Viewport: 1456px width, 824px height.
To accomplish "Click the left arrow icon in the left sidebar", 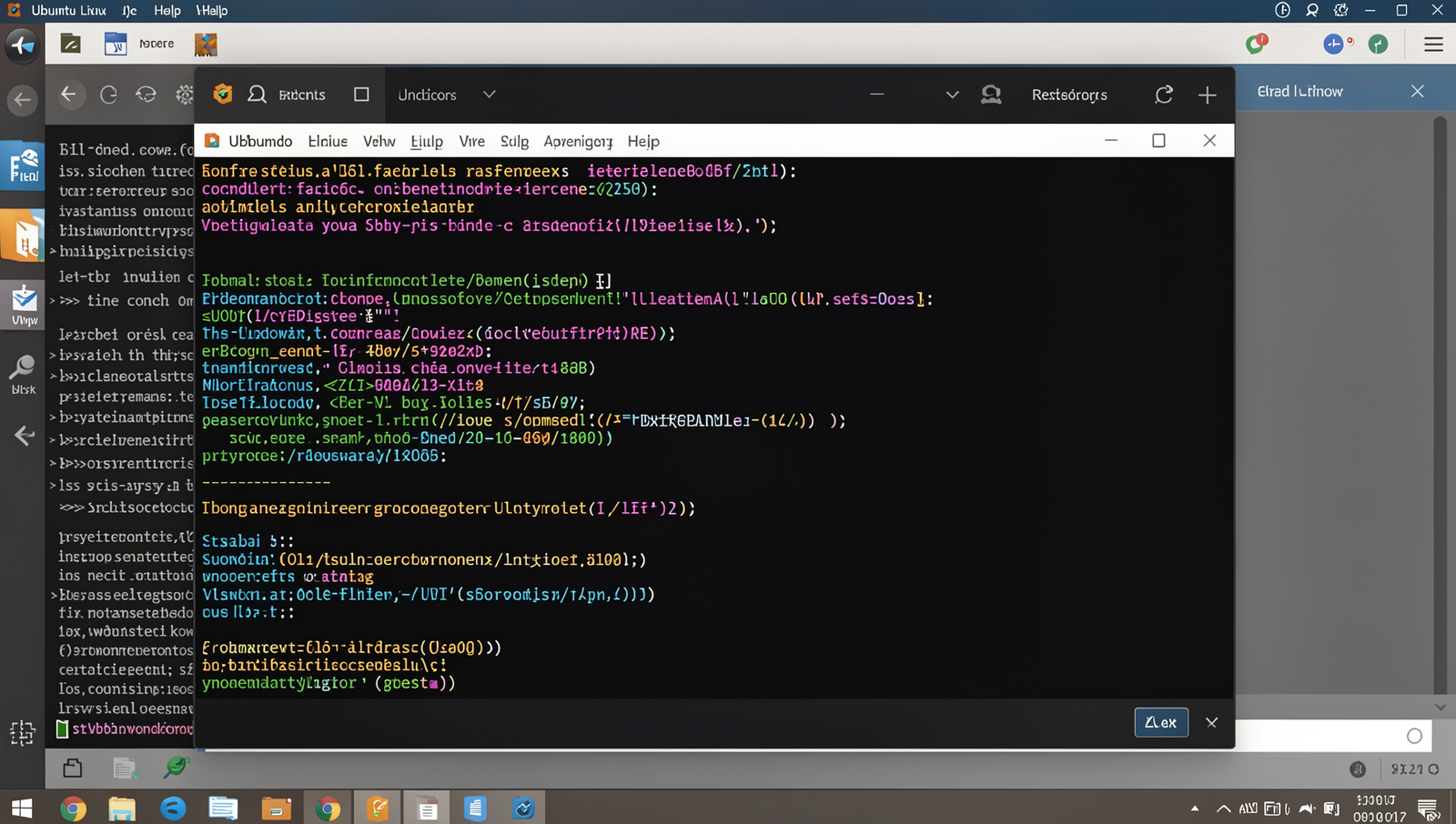I will pyautogui.click(x=25, y=437).
